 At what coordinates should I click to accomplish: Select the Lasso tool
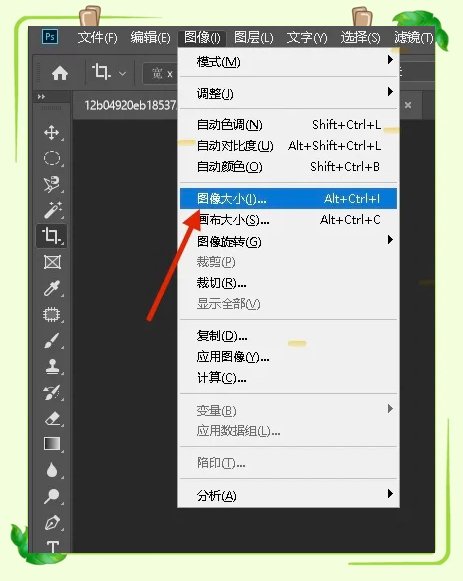pos(51,184)
